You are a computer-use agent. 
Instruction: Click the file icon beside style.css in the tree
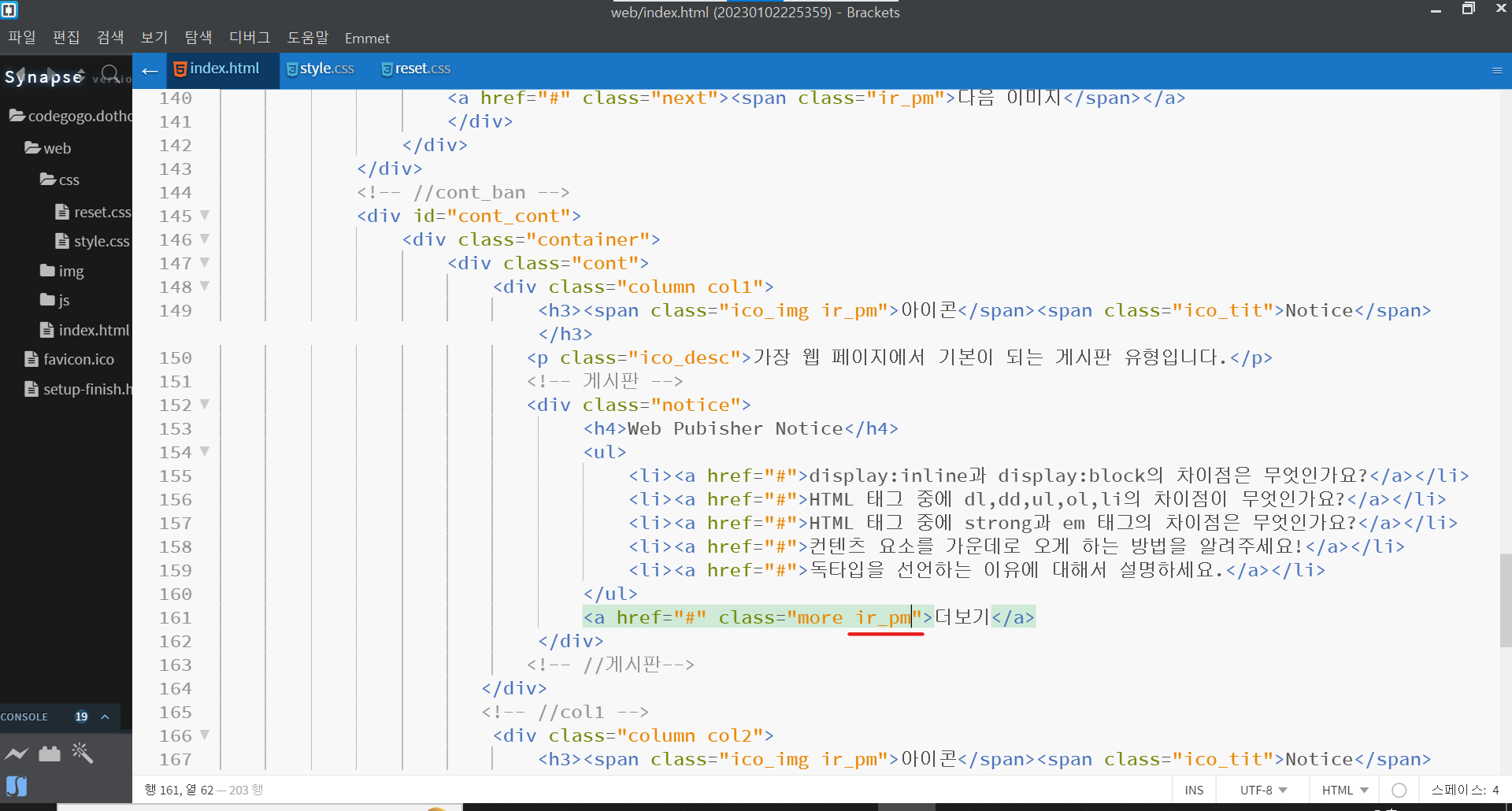click(x=62, y=241)
